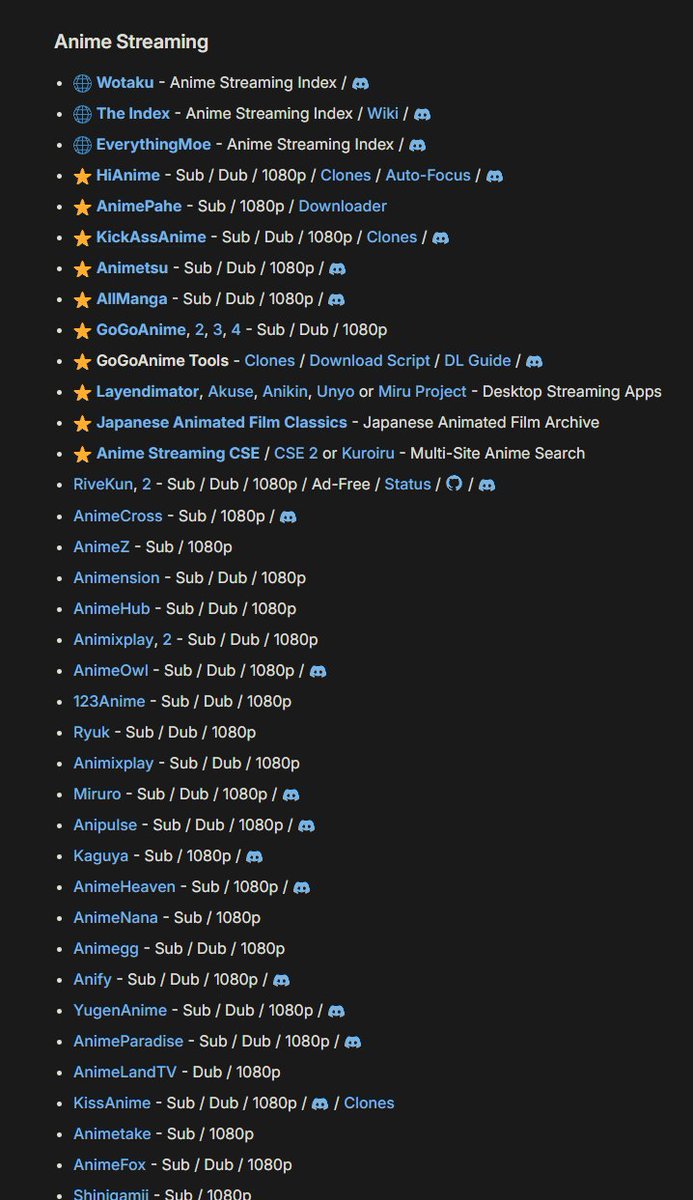Open RiveKun Status link
The width and height of the screenshot is (693, 1200).
click(408, 484)
